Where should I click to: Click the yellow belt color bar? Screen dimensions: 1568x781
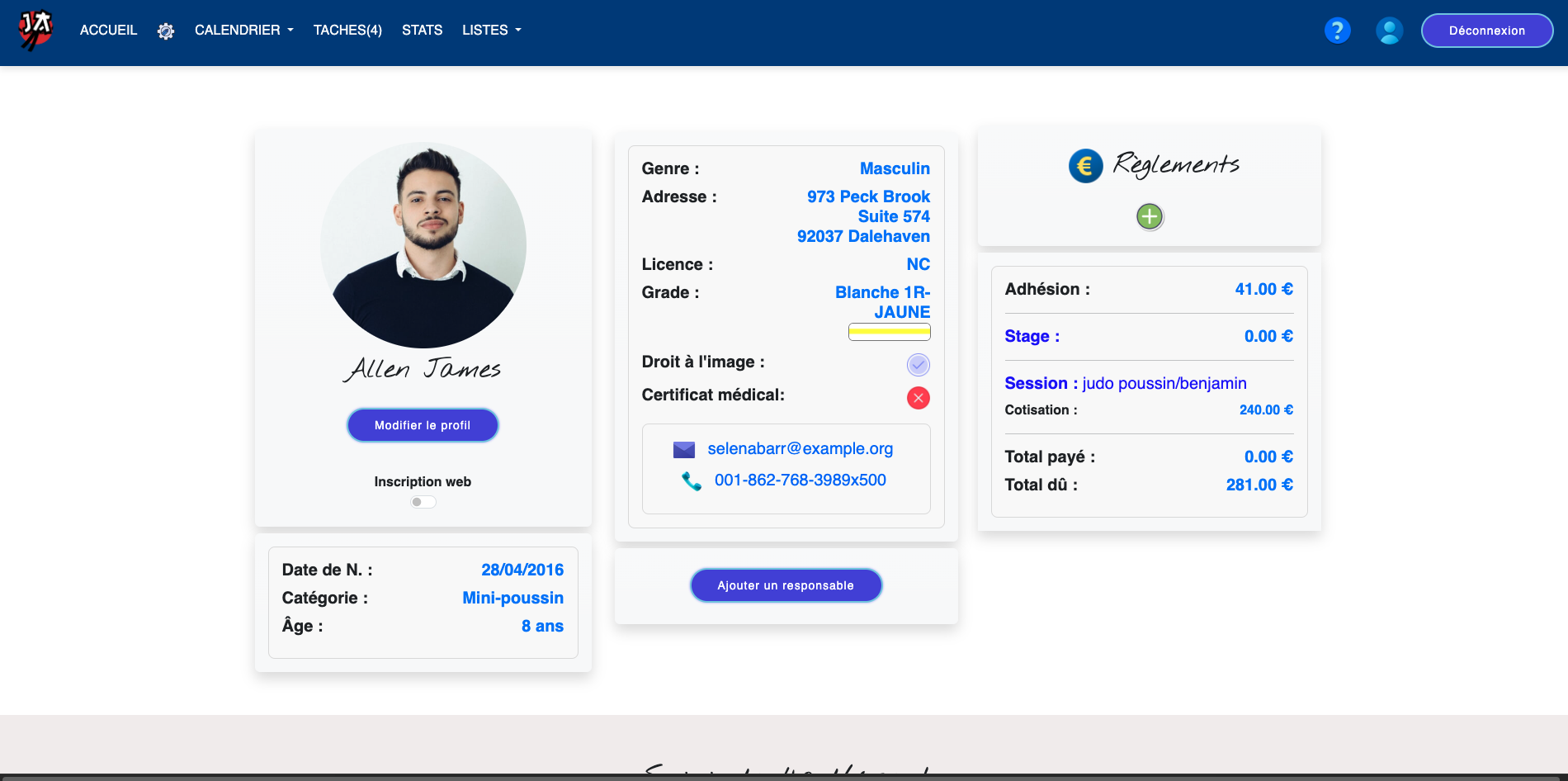pos(890,332)
